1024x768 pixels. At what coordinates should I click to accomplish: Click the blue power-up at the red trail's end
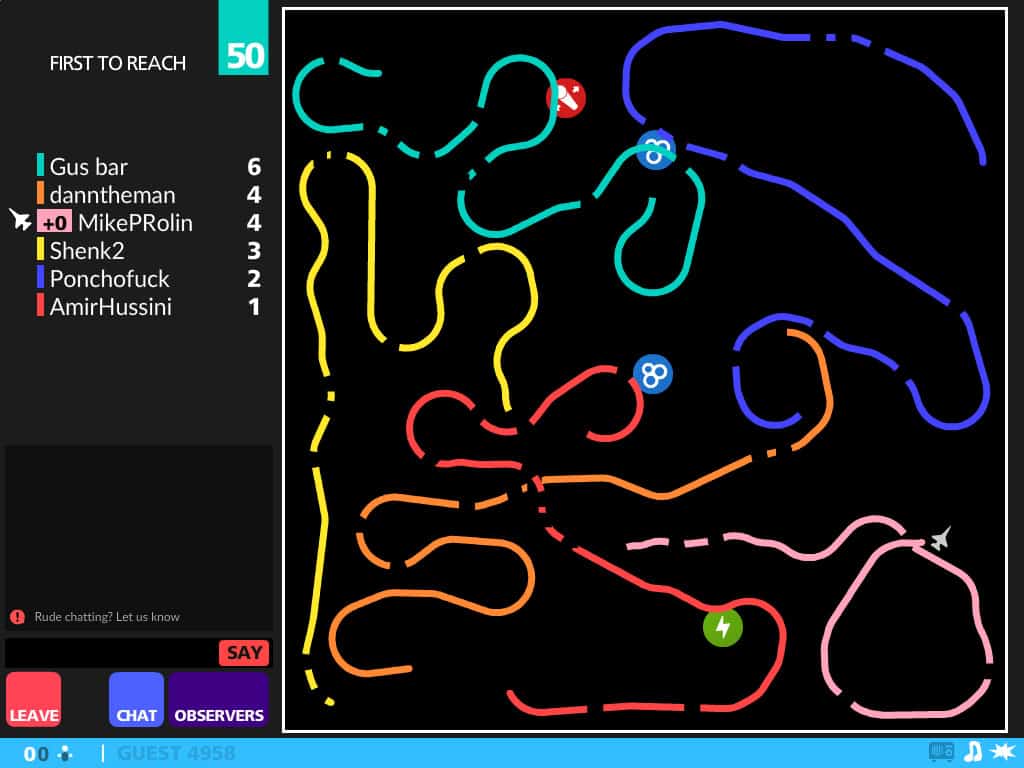pyautogui.click(x=654, y=374)
